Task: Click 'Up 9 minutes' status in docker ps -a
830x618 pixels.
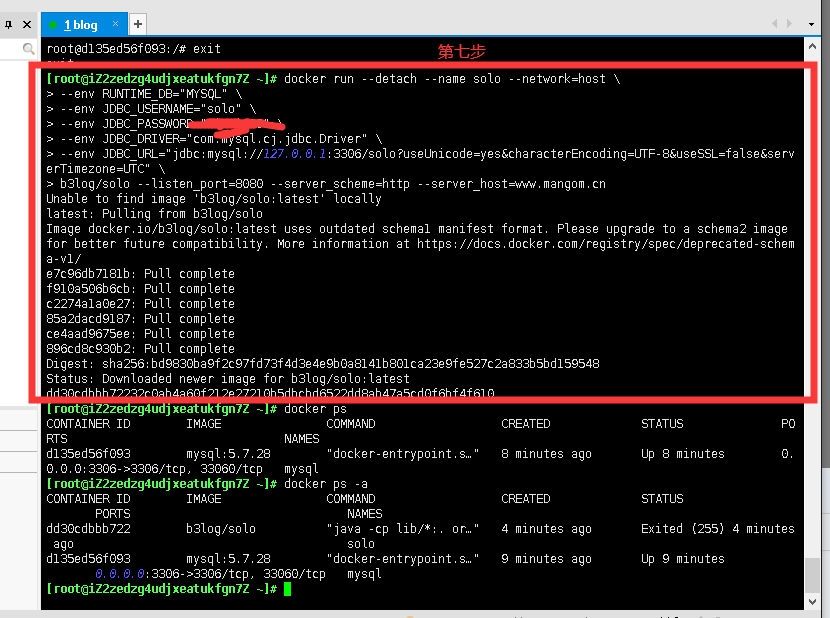Action: 683,559
